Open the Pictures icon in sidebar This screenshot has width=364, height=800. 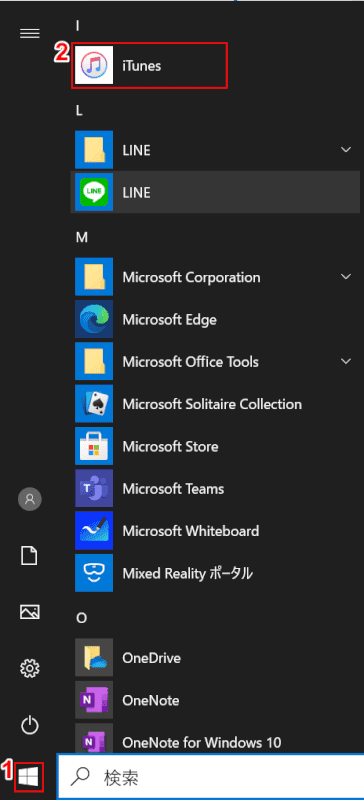coord(30,611)
